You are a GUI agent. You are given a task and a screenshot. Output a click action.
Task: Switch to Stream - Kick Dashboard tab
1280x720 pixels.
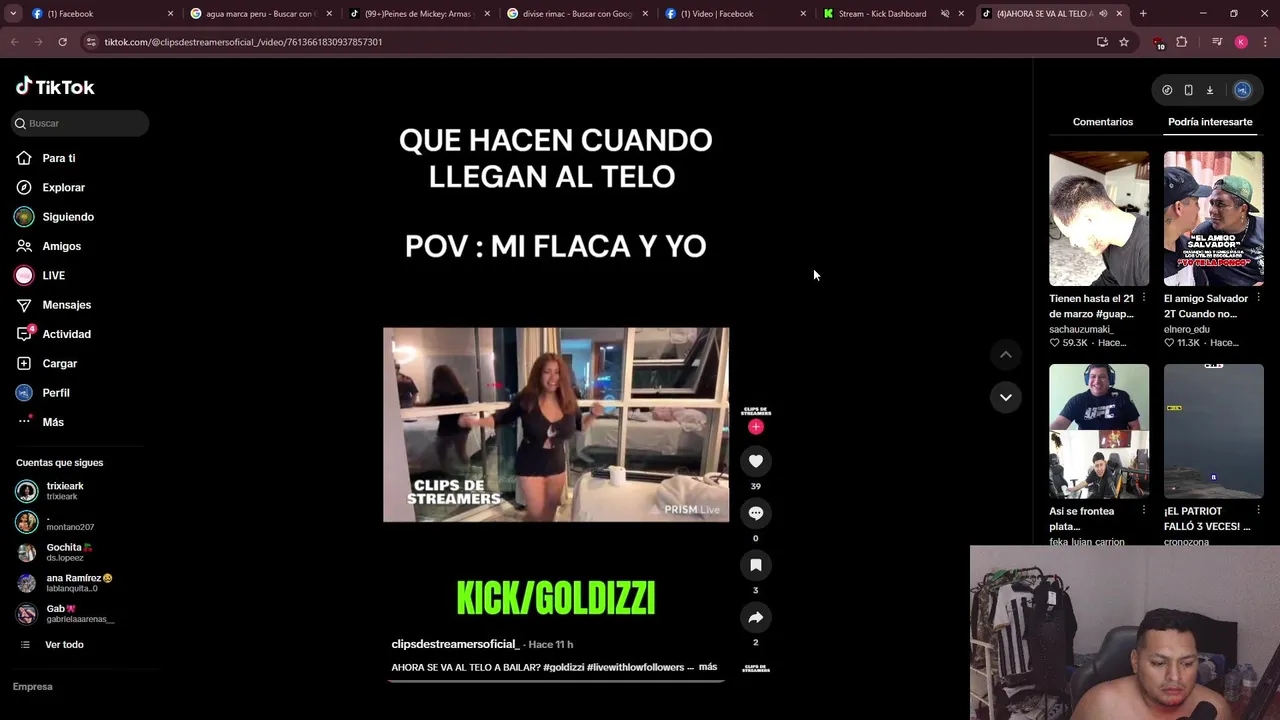(x=892, y=14)
